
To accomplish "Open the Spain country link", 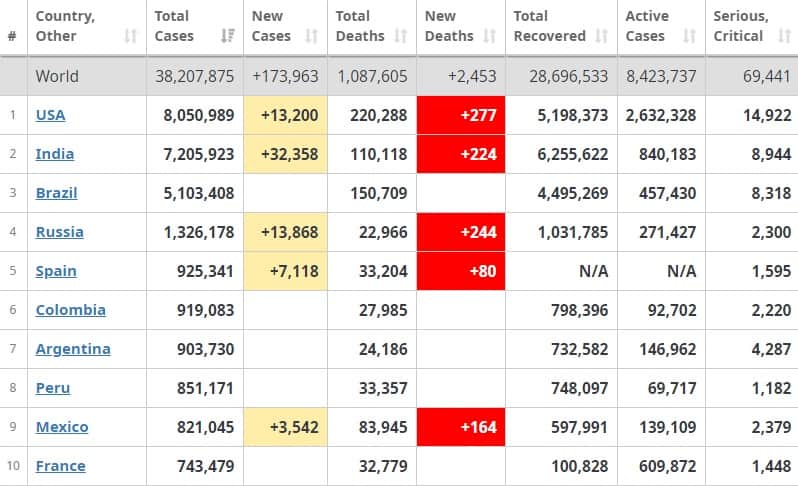I will click(56, 271).
